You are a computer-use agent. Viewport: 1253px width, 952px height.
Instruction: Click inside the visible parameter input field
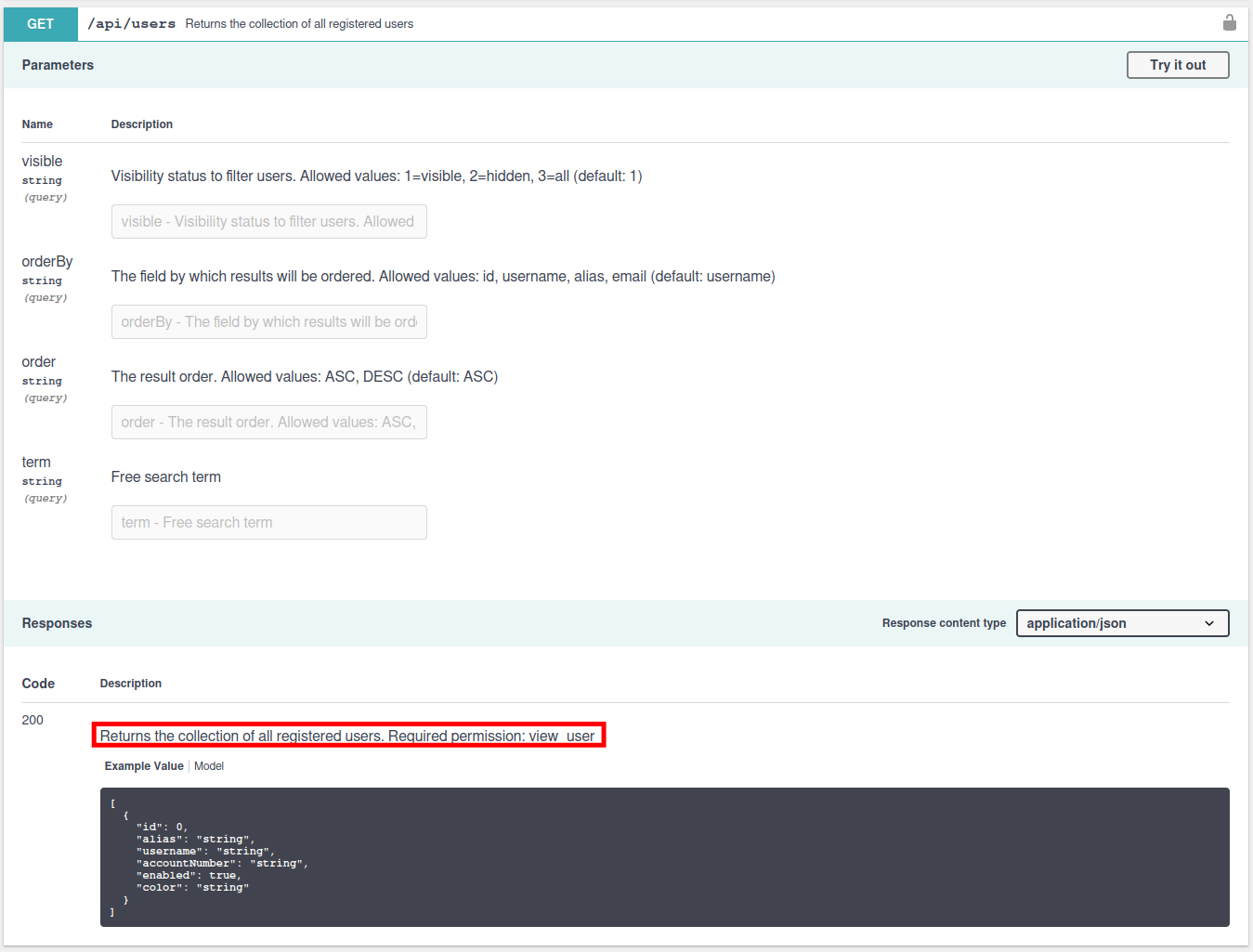pos(268,221)
